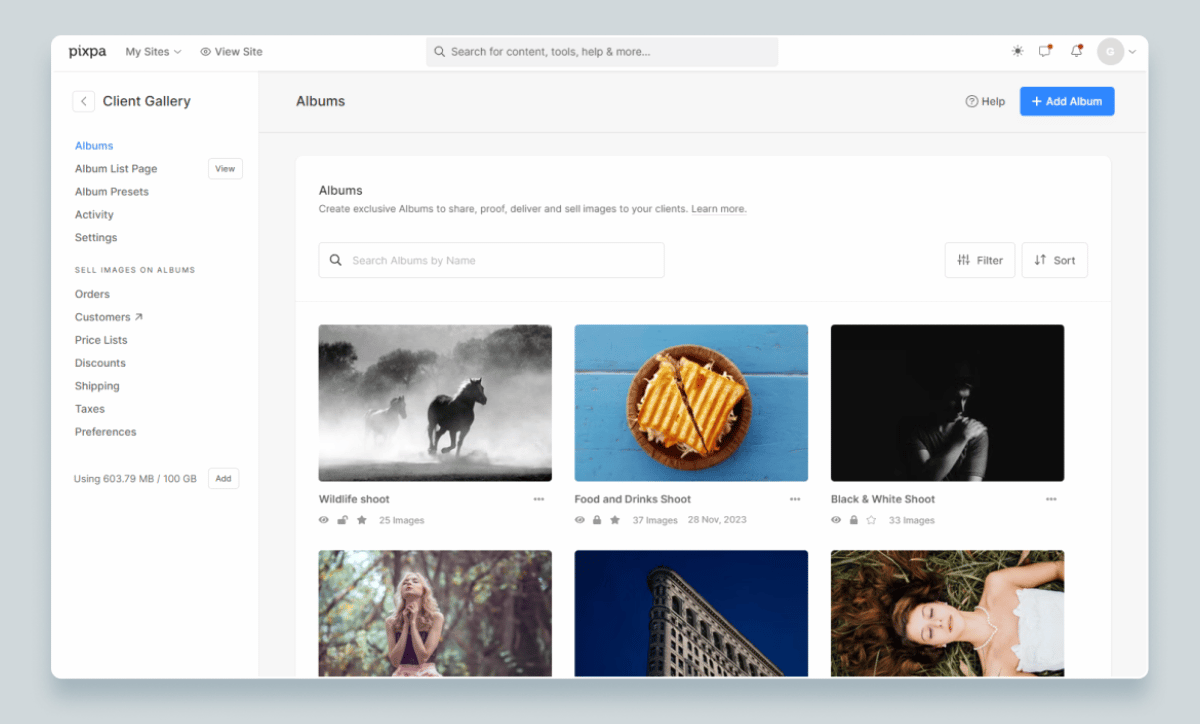Click the storage usage Add button
Image resolution: width=1200 pixels, height=724 pixels.
point(223,478)
